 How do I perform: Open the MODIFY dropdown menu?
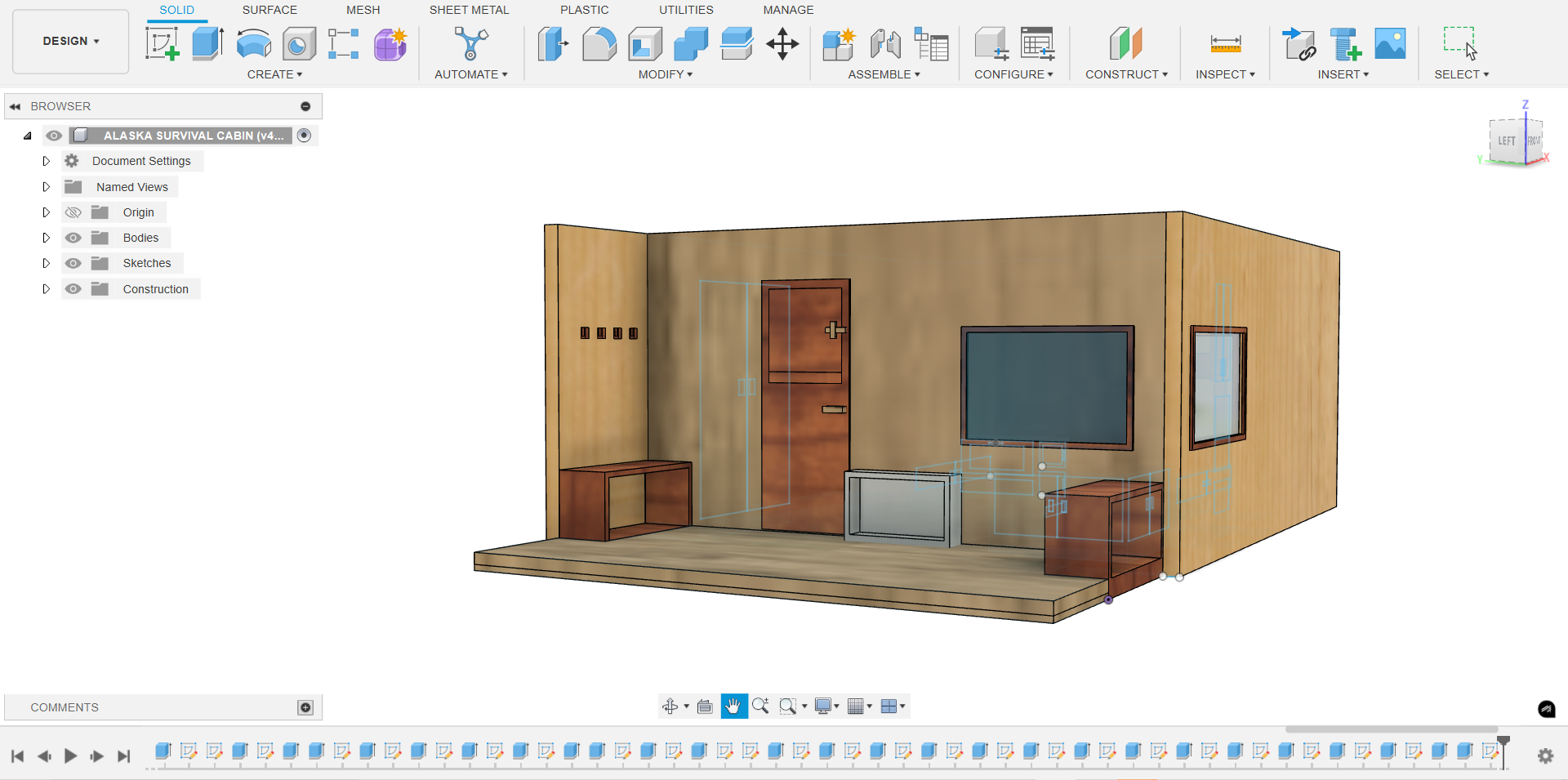point(665,74)
